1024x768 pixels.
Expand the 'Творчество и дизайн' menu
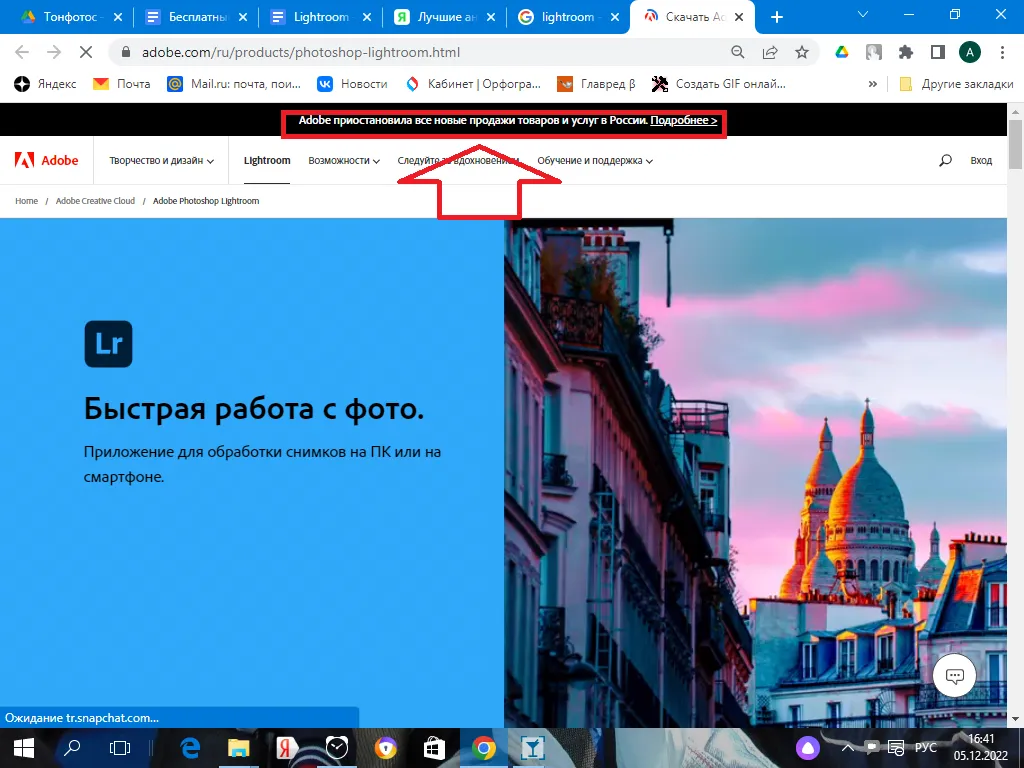point(161,161)
